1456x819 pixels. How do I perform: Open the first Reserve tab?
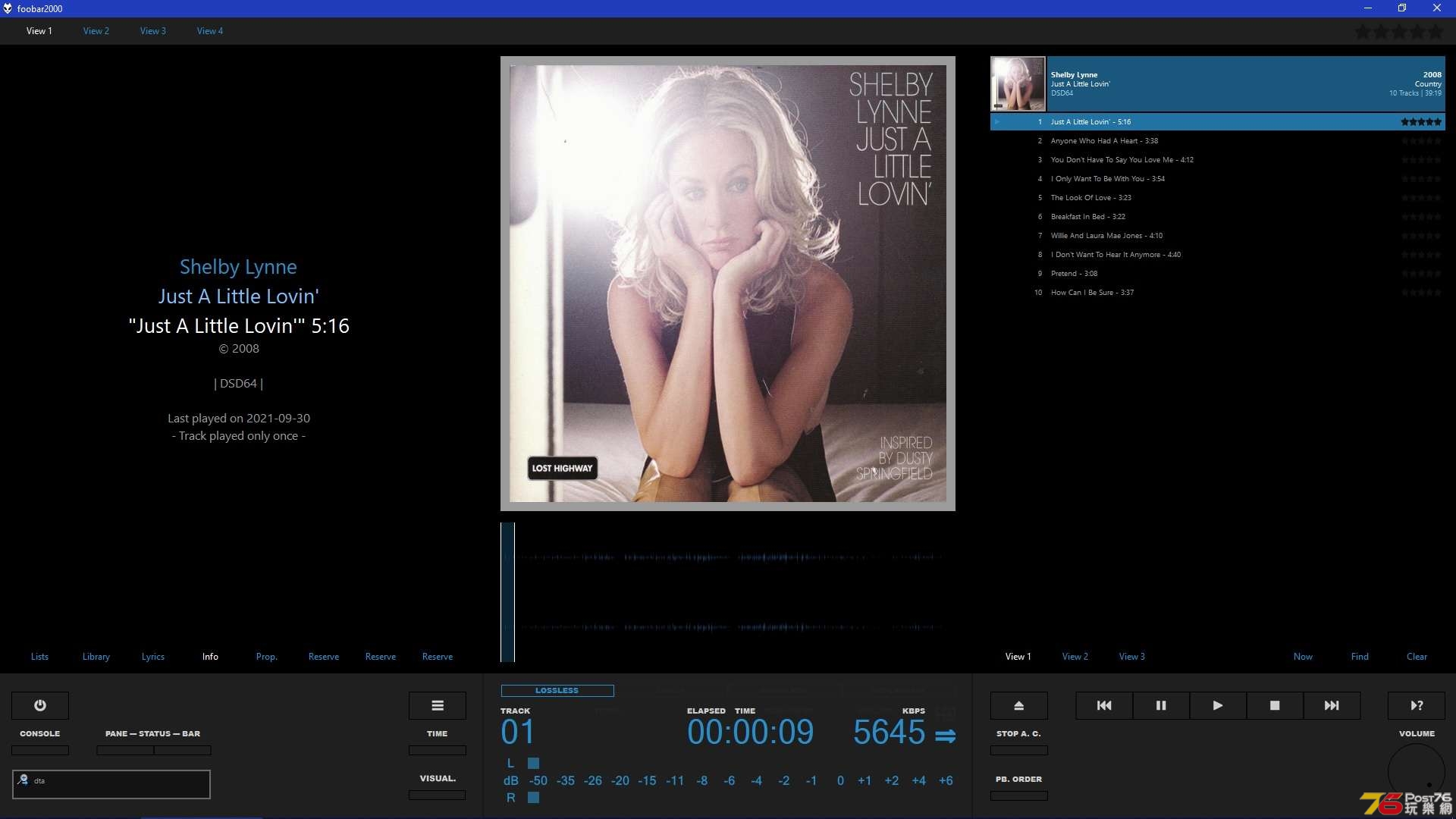click(324, 657)
